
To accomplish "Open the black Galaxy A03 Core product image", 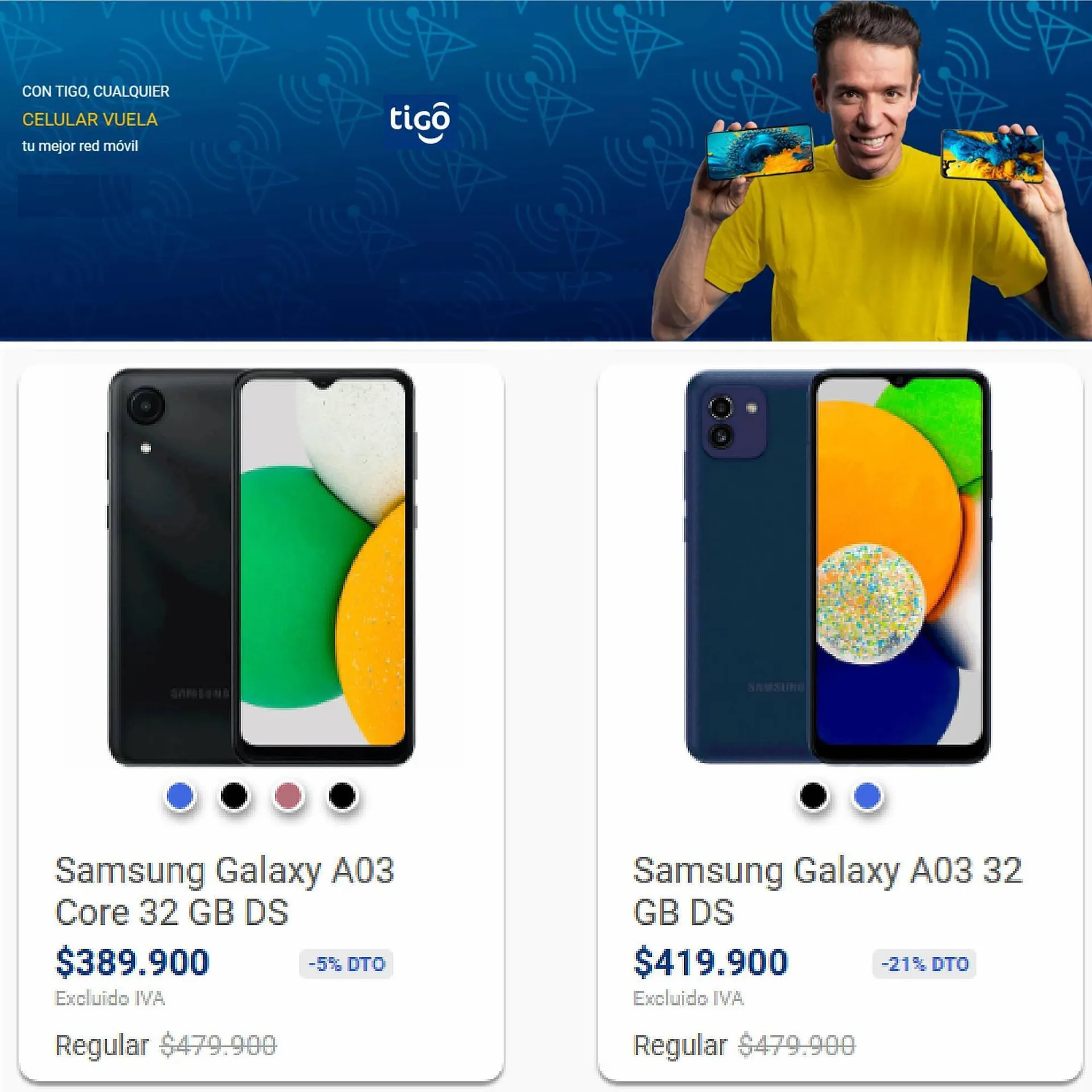I will (261, 567).
